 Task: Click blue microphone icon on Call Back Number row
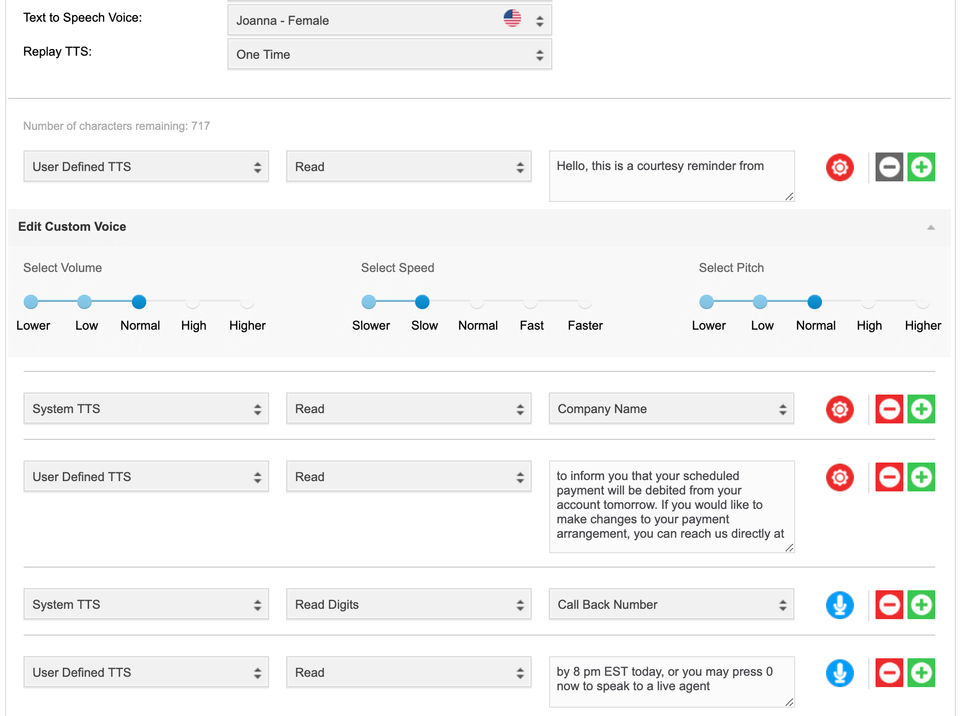click(840, 605)
